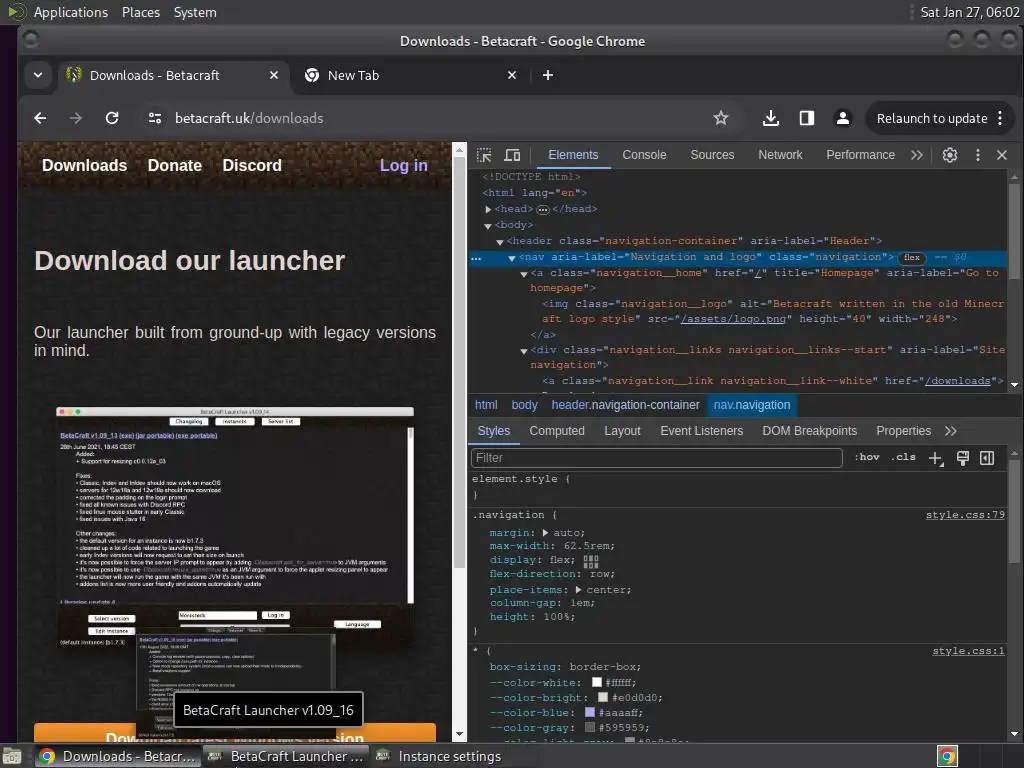Close the Downloads - Betacraft tab
1024x768 pixels.
click(x=274, y=75)
